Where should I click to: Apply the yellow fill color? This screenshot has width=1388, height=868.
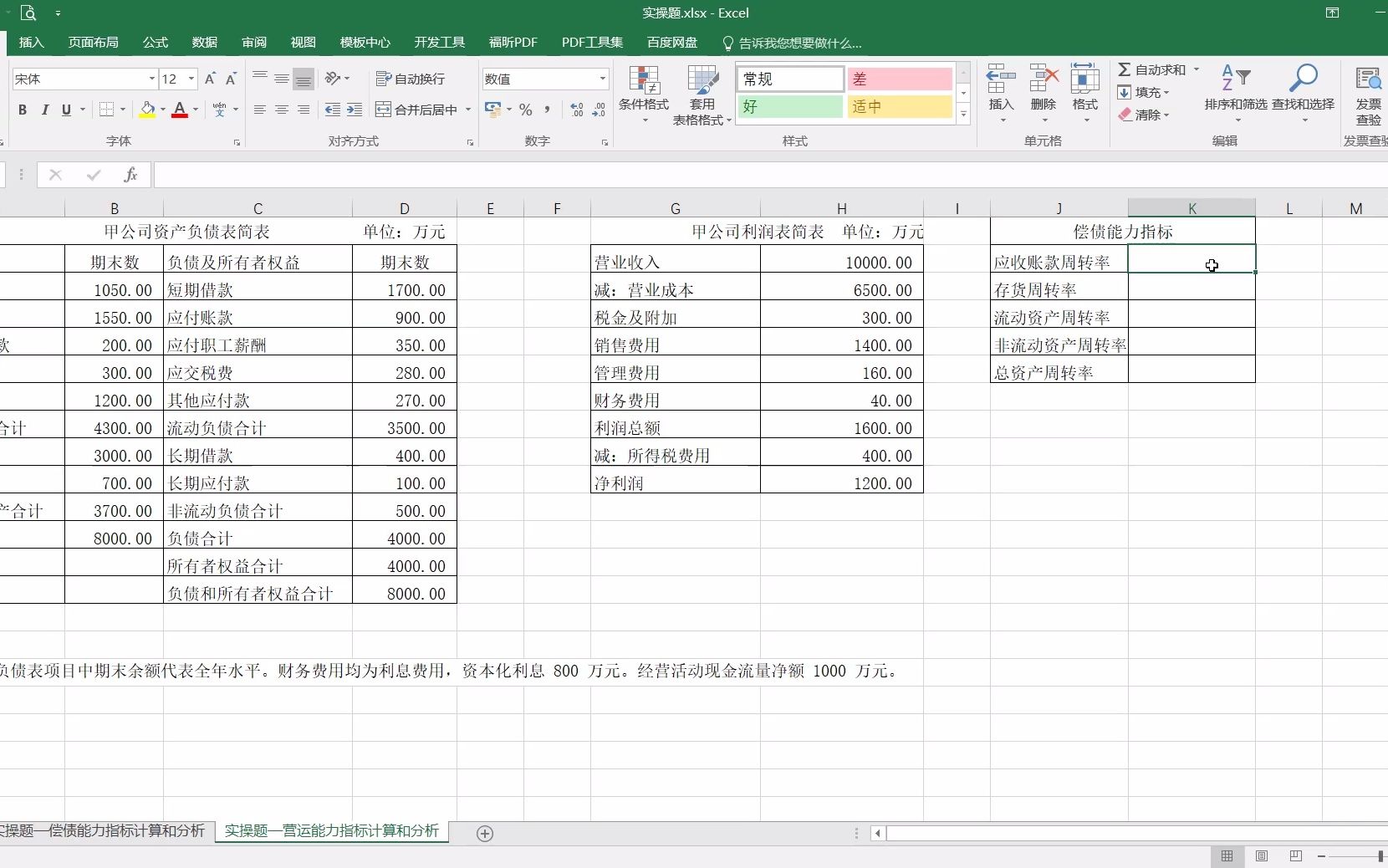click(x=148, y=110)
